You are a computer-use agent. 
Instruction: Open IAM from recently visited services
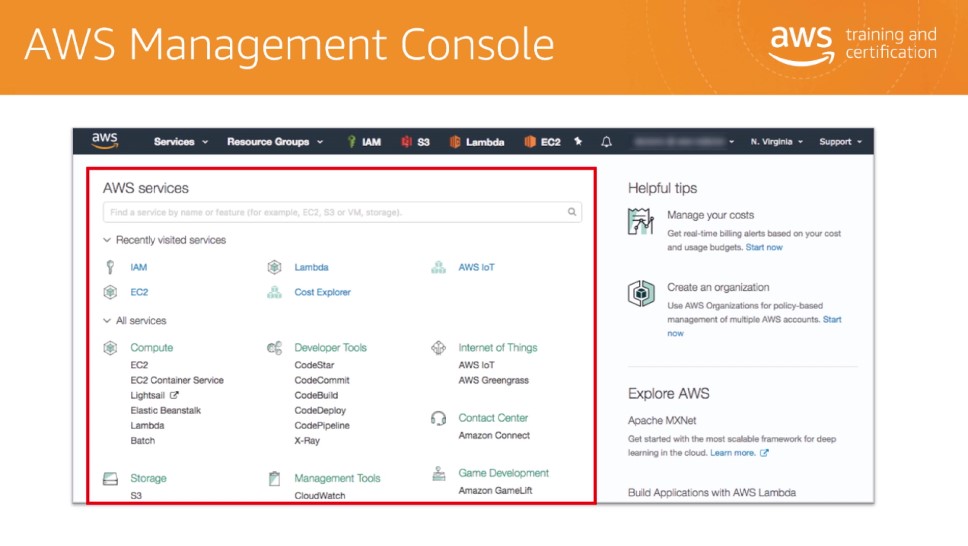tap(138, 267)
